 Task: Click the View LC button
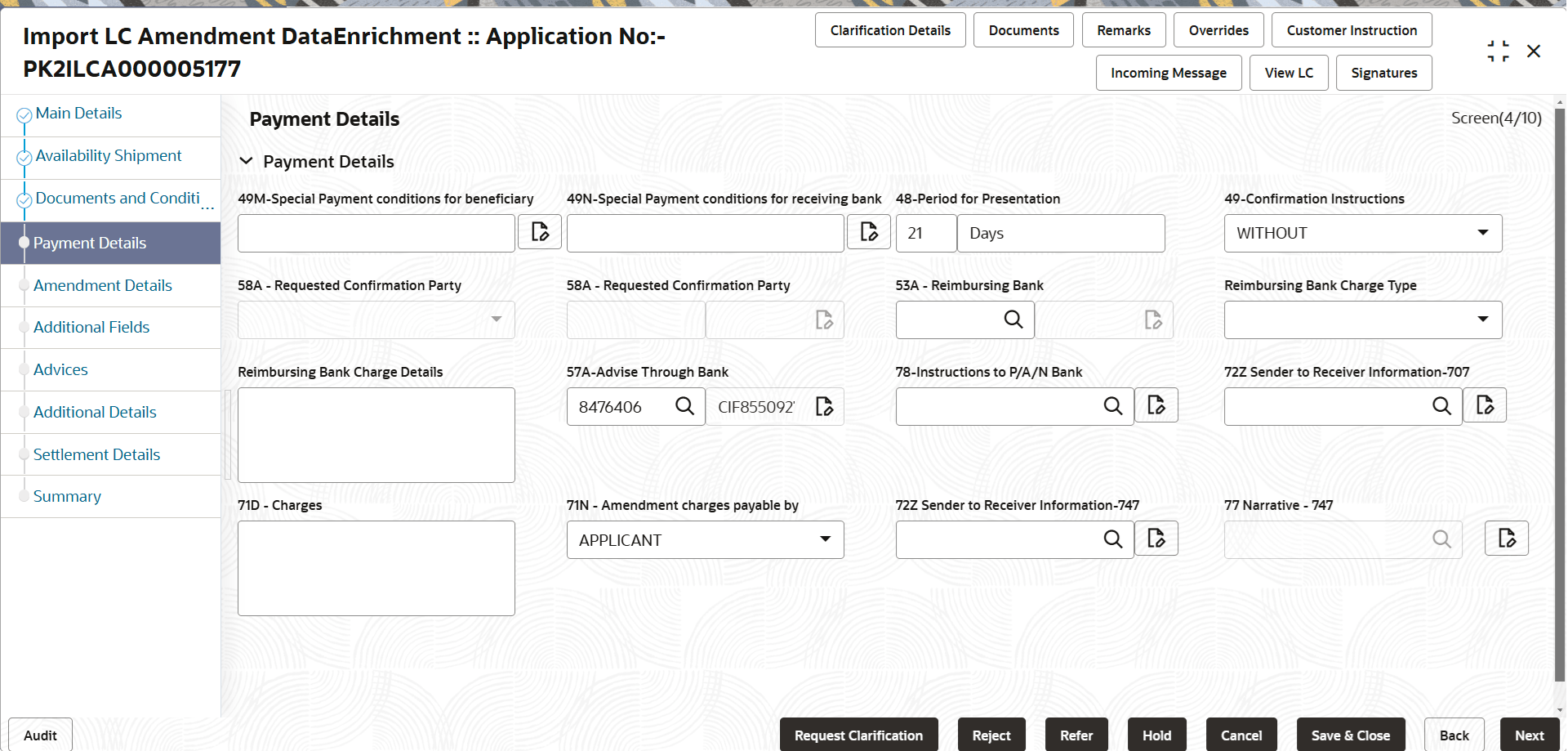[x=1289, y=73]
